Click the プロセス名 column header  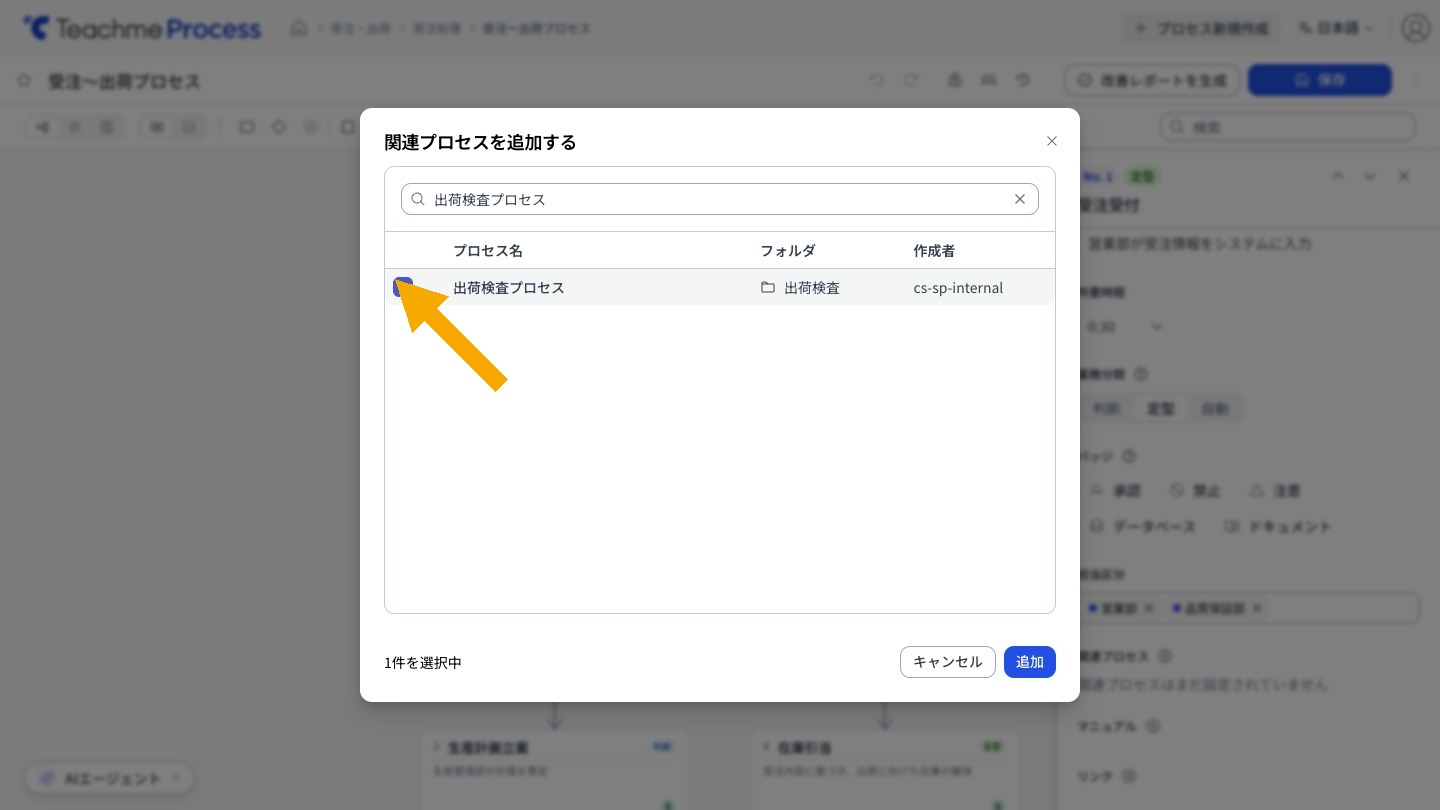coord(488,251)
